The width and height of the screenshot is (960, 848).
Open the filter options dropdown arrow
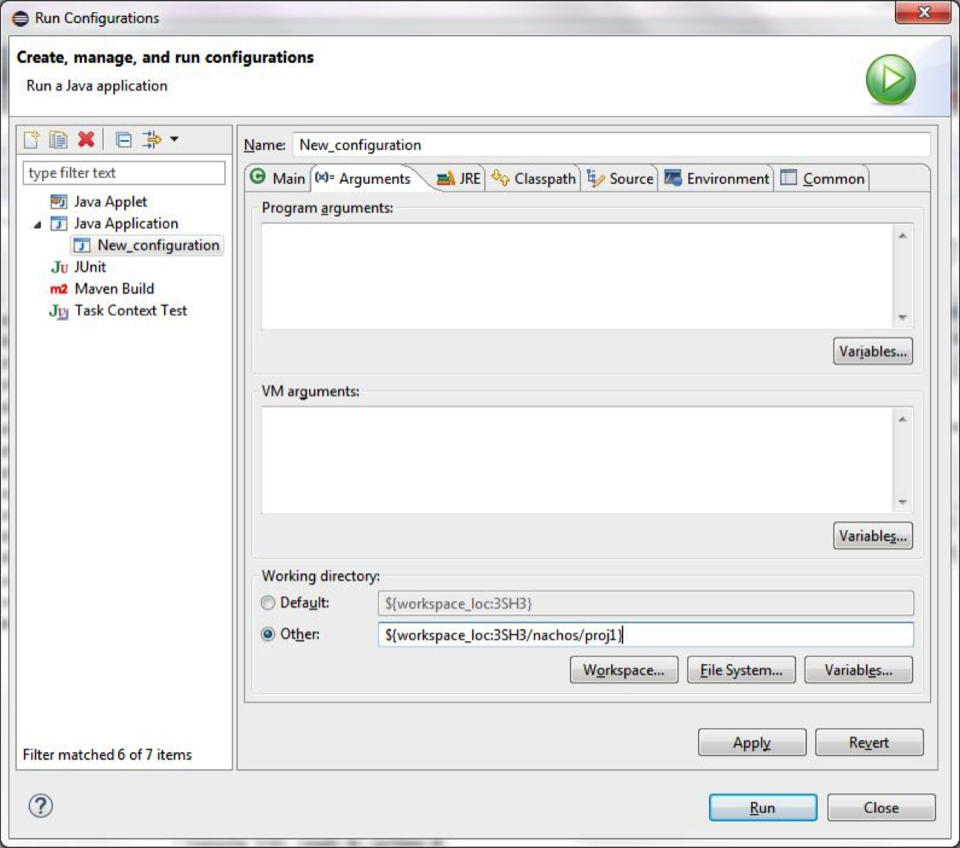(174, 139)
